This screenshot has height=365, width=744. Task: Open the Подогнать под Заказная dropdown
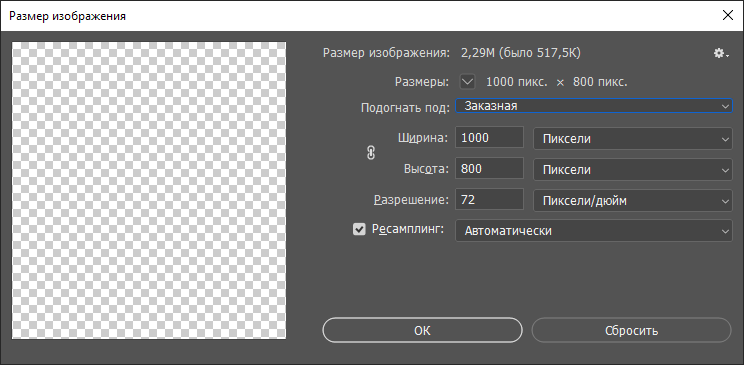point(594,106)
